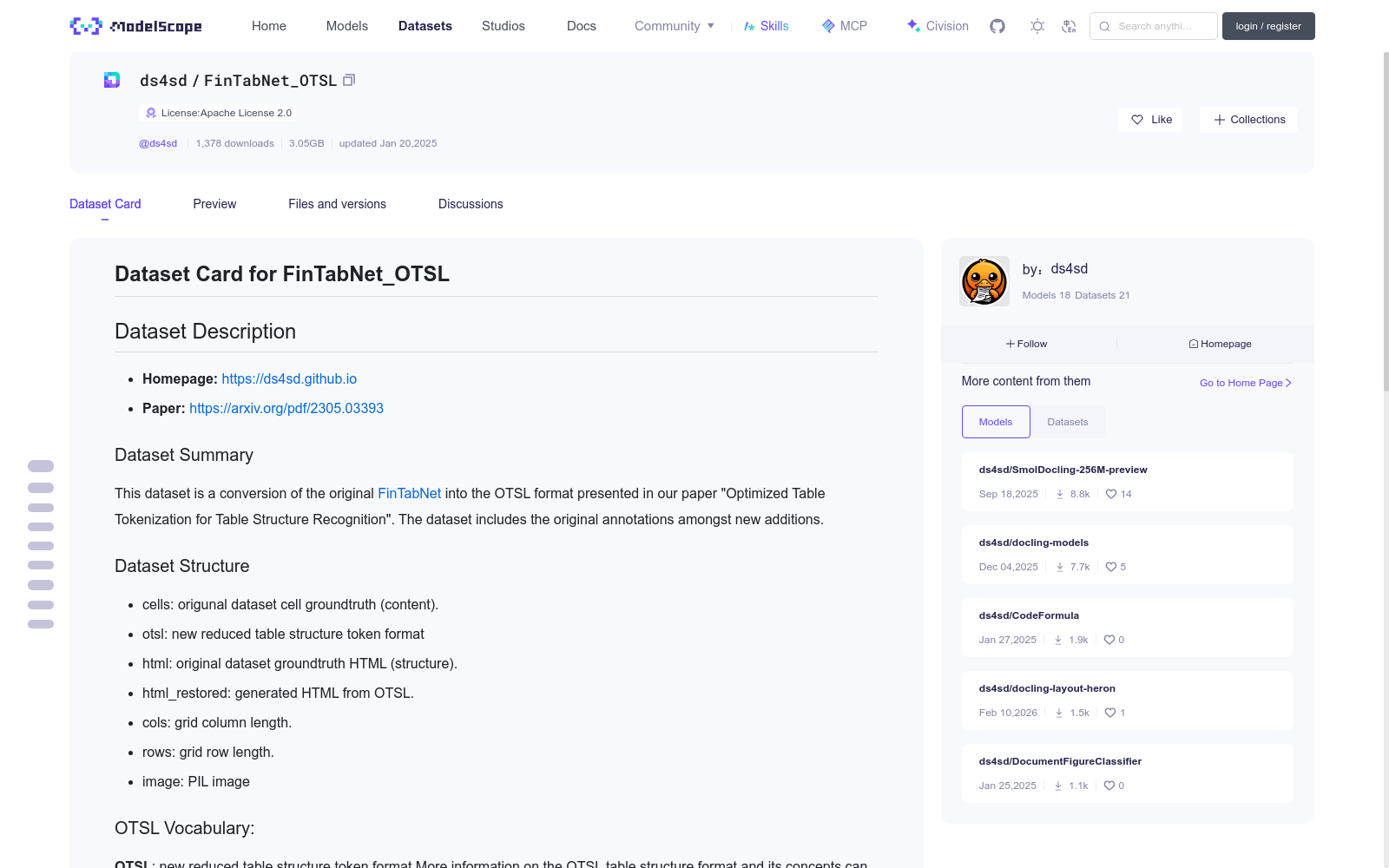
Task: Expand the Community dropdown menu
Action: click(675, 26)
